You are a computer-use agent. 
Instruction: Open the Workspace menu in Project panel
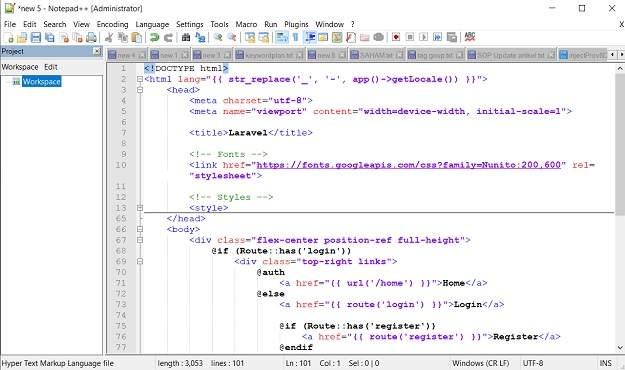click(x=20, y=67)
